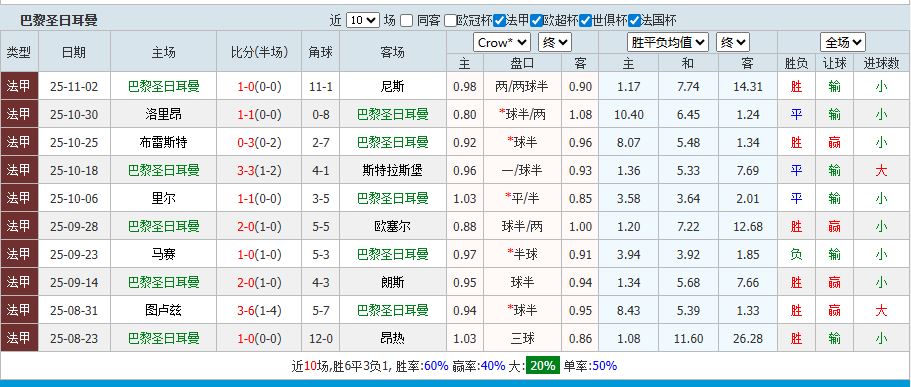The height and width of the screenshot is (387, 911).
Task: Click the 角球 column header
Action: pyautogui.click(x=321, y=52)
